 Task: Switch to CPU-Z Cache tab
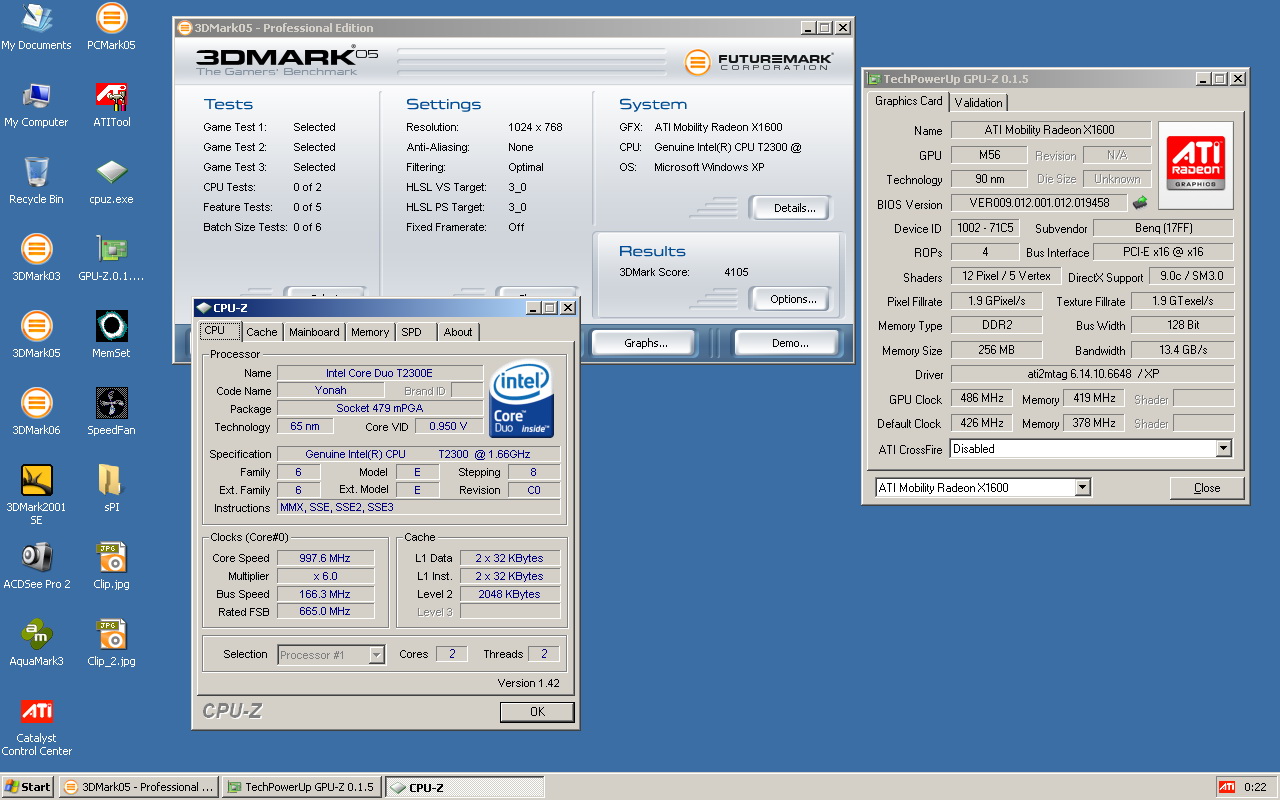tap(262, 332)
